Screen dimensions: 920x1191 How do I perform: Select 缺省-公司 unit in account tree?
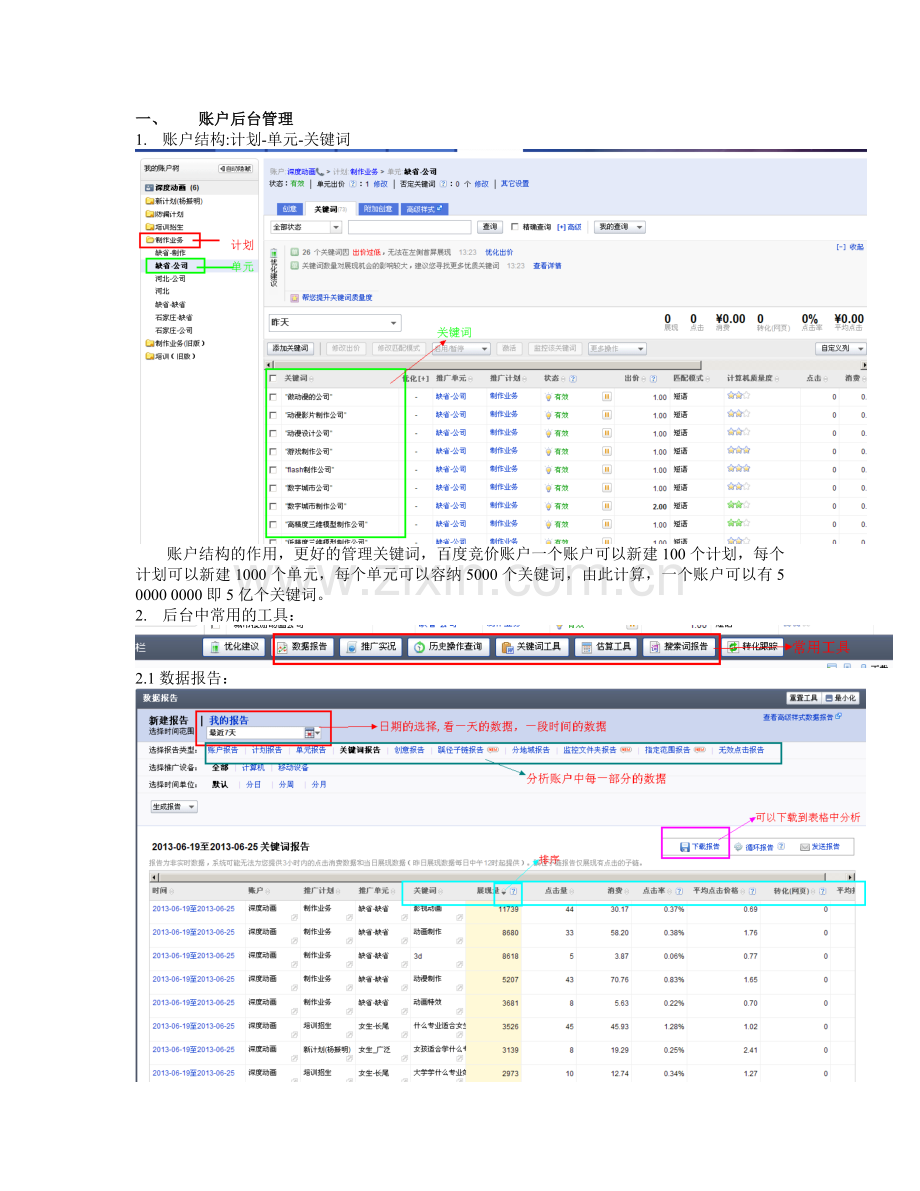[172, 266]
